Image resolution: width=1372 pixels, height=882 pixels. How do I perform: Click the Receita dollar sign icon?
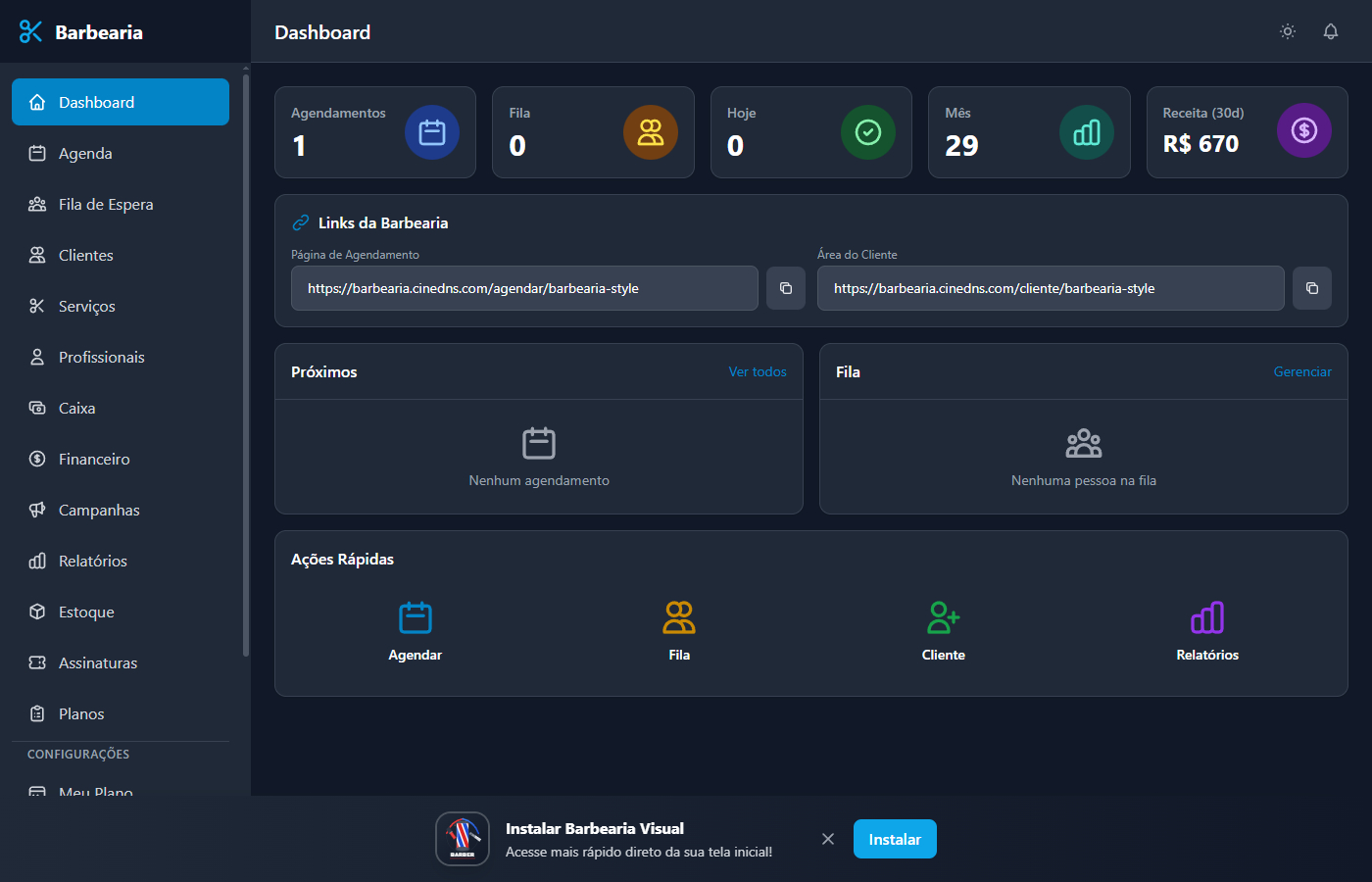(x=1303, y=130)
